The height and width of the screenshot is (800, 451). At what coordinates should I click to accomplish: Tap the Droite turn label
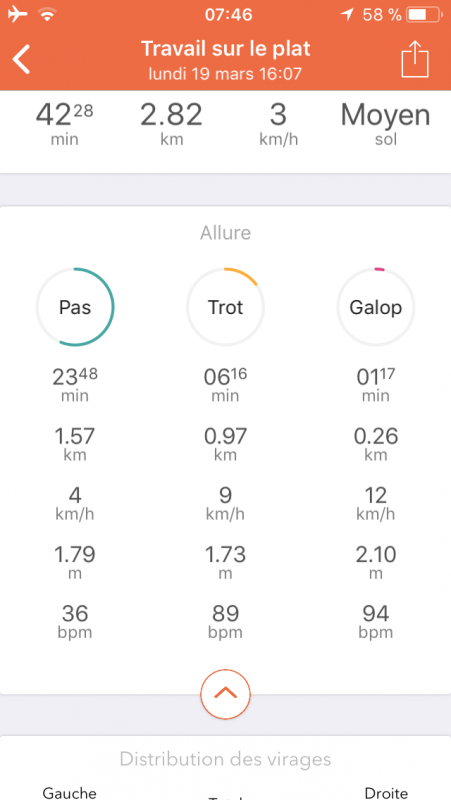(386, 792)
